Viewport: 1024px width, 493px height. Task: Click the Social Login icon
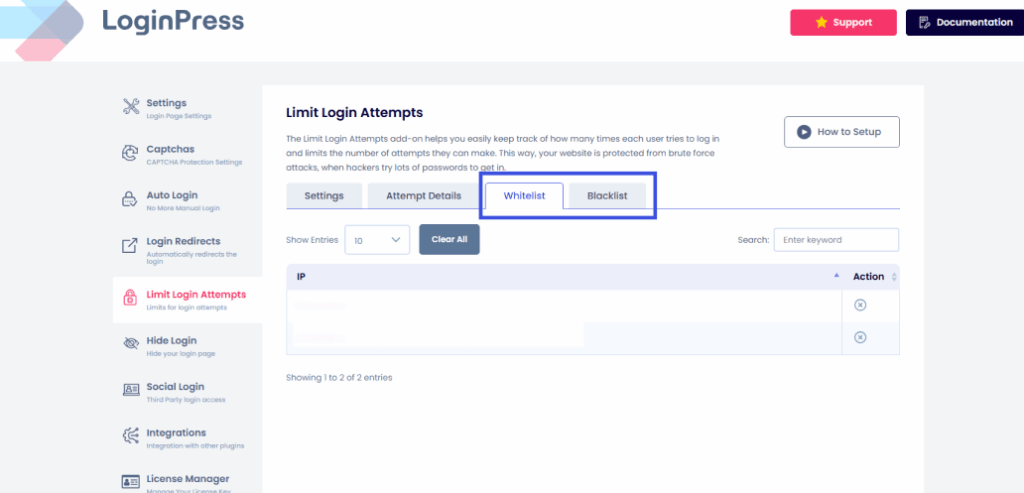tap(130, 390)
